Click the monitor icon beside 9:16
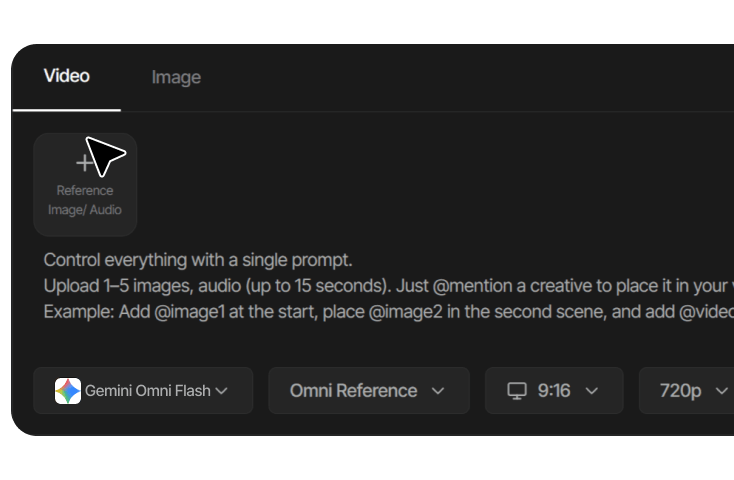The height and width of the screenshot is (480, 734). click(x=517, y=391)
